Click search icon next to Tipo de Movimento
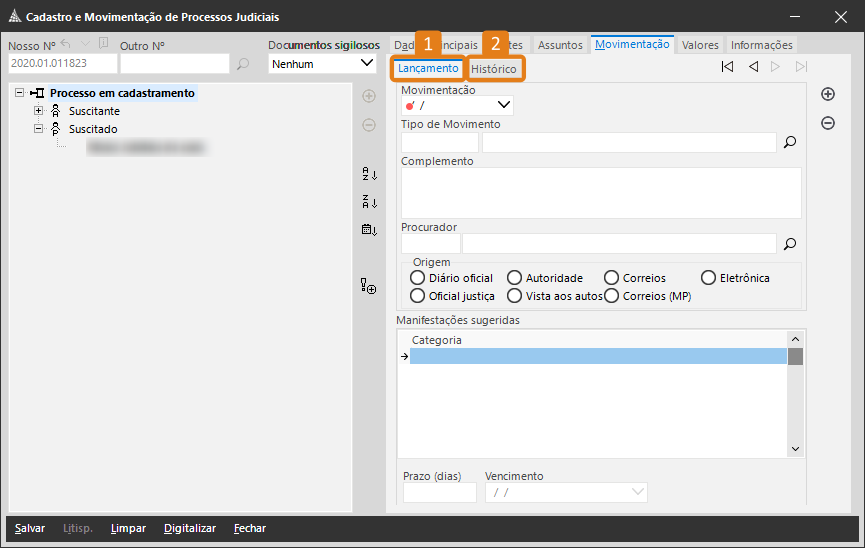This screenshot has width=865, height=548. pos(789,143)
